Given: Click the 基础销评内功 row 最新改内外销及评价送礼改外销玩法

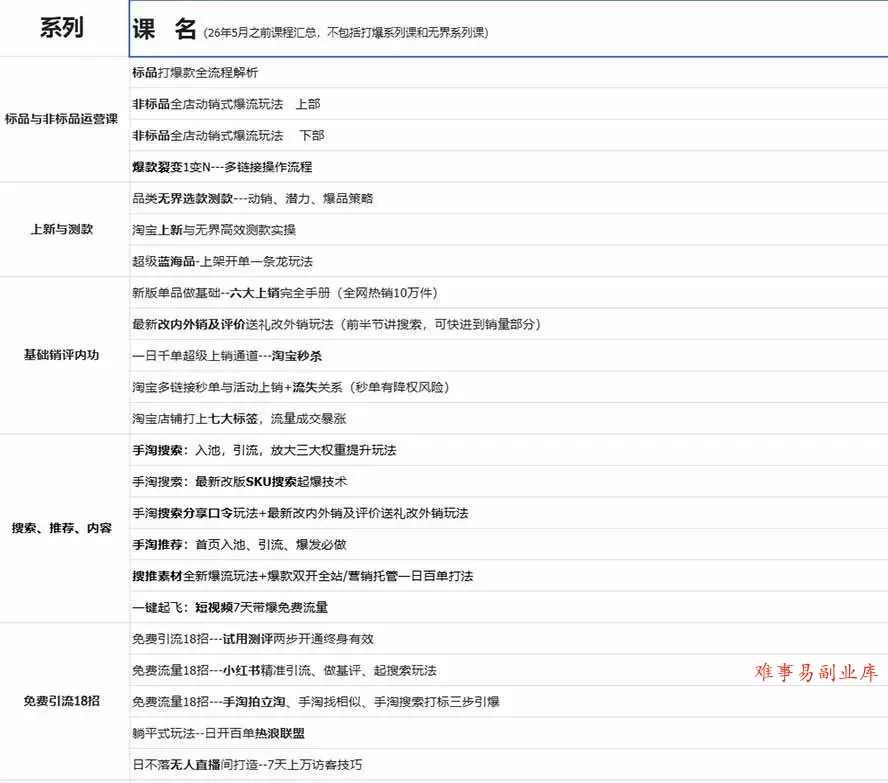Looking at the screenshot, I should coord(509,324).
